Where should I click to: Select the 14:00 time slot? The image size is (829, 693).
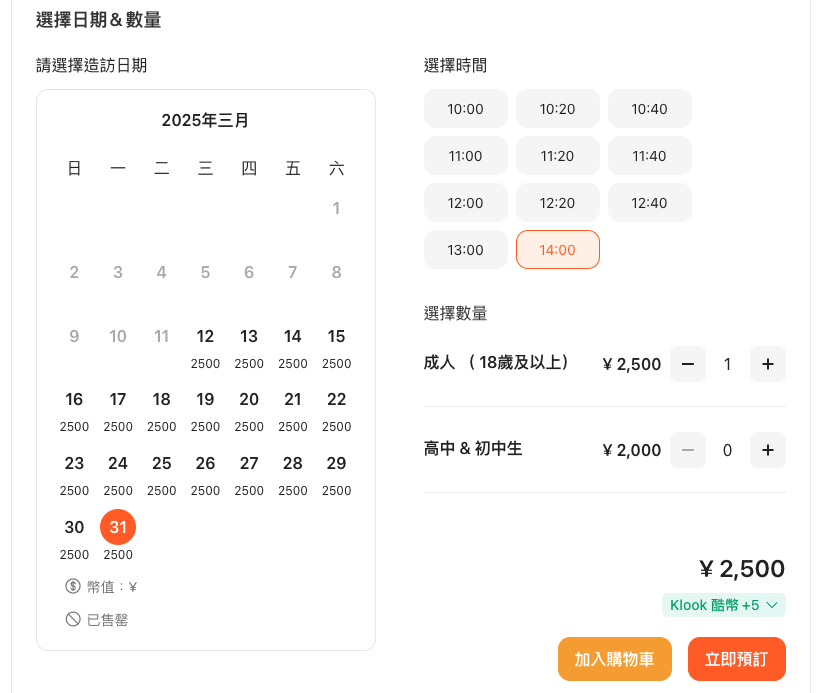(557, 249)
